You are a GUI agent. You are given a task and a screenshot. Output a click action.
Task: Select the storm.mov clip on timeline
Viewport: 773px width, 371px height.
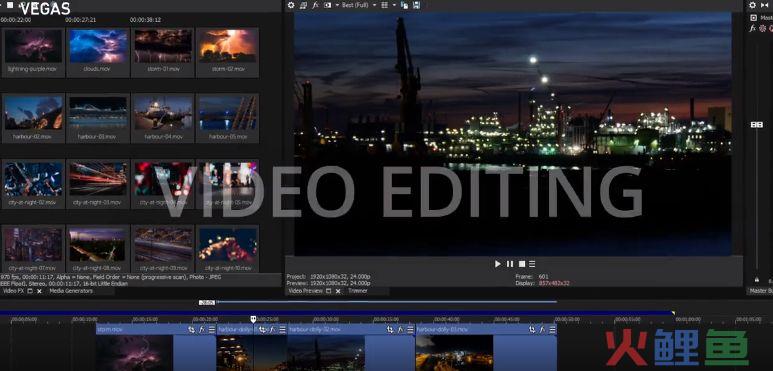156,347
